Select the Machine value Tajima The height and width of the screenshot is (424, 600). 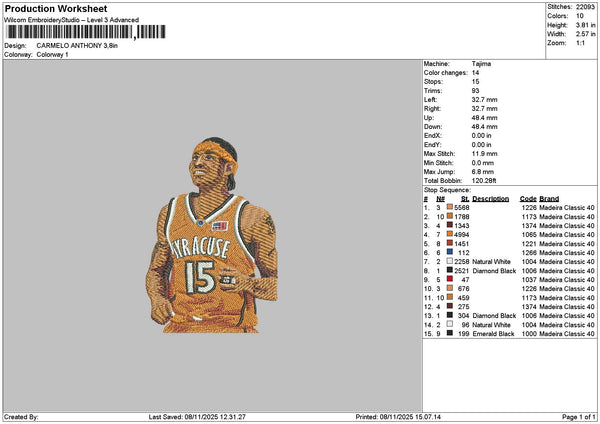[x=481, y=64]
